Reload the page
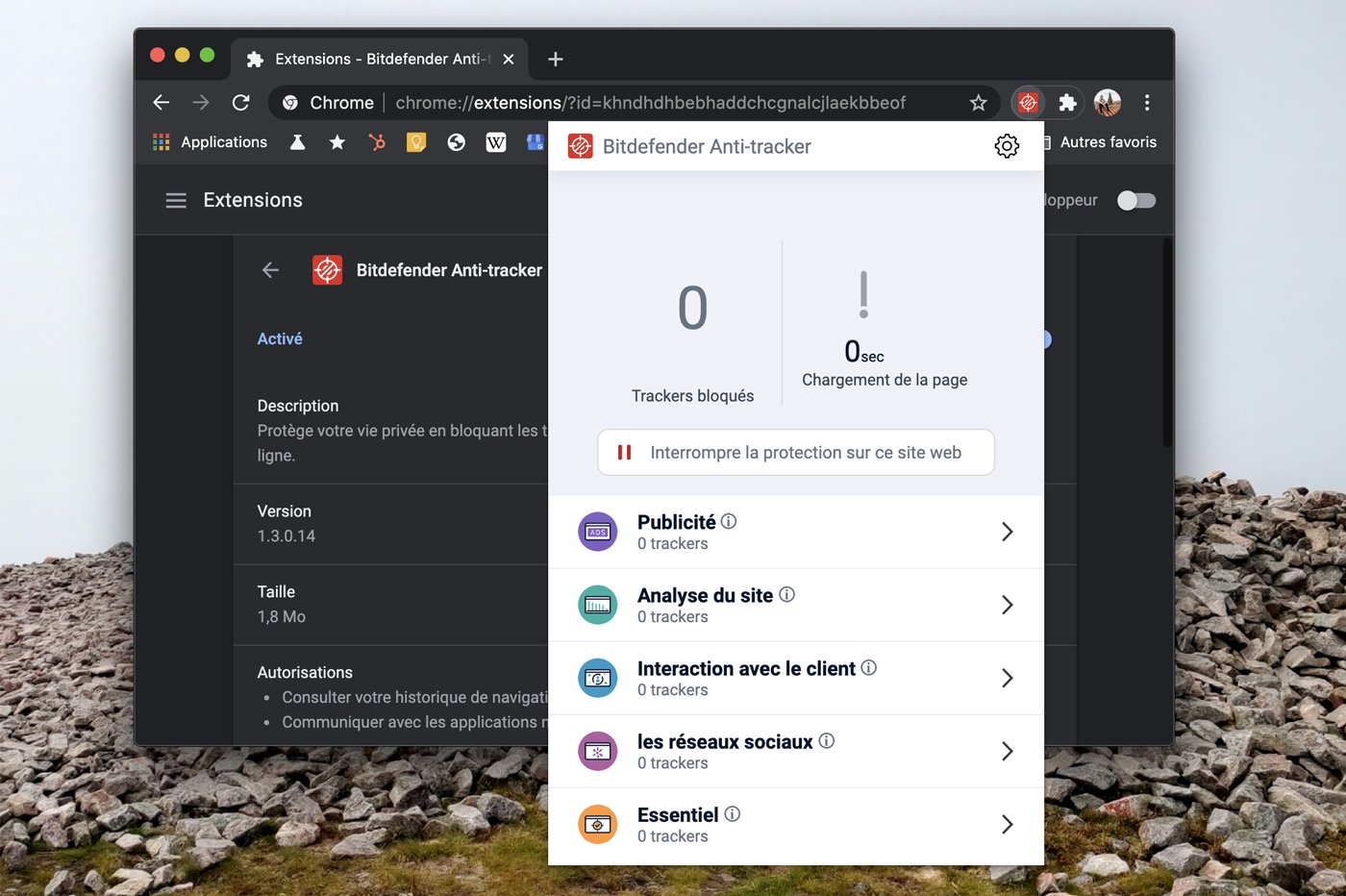1346x896 pixels. 240,103
